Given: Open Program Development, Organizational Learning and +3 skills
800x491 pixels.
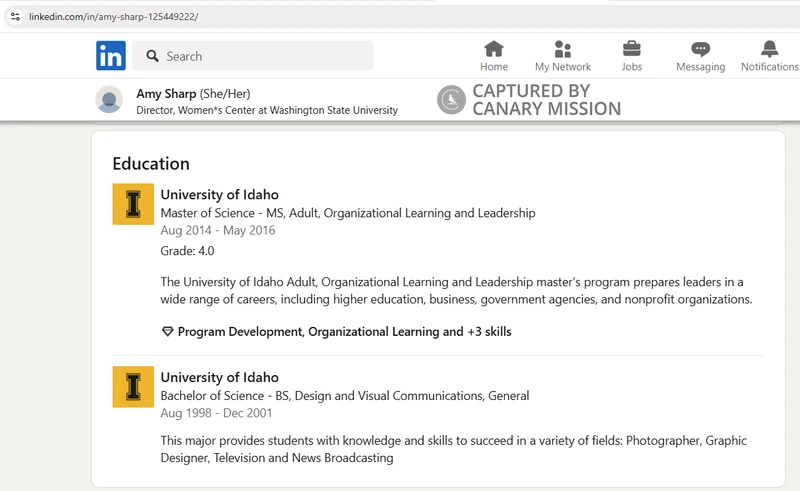Looking at the screenshot, I should click(x=344, y=332).
